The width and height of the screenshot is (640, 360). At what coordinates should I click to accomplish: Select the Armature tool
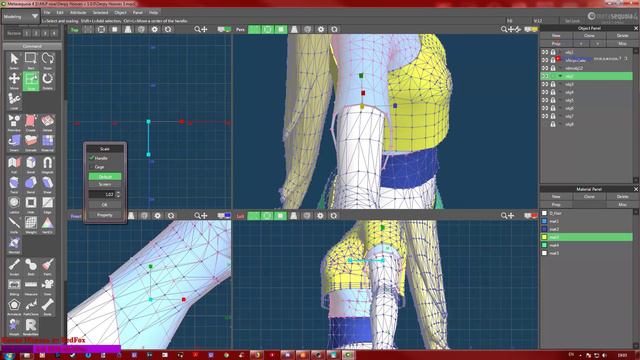(14, 307)
